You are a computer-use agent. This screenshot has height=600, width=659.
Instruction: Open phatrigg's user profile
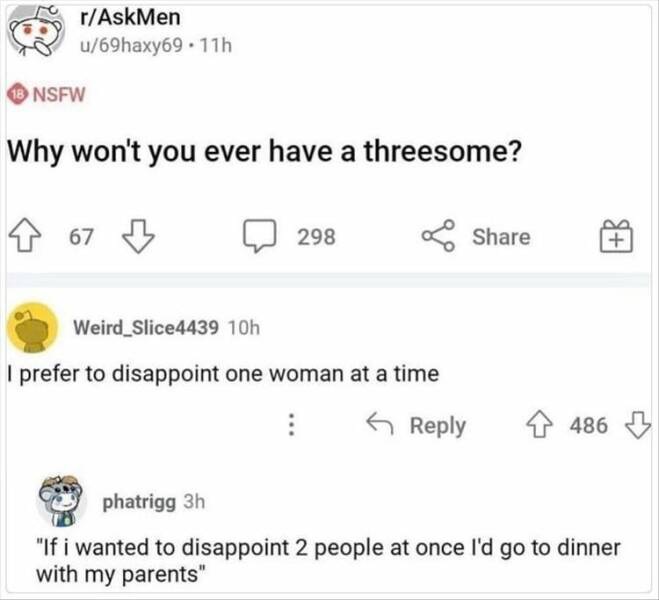click(x=139, y=501)
